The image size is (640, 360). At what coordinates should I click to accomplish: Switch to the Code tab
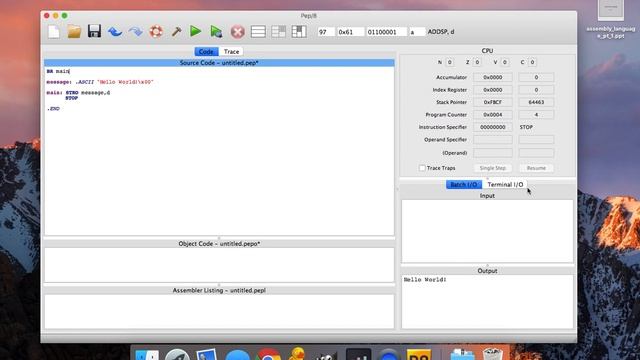click(x=206, y=51)
